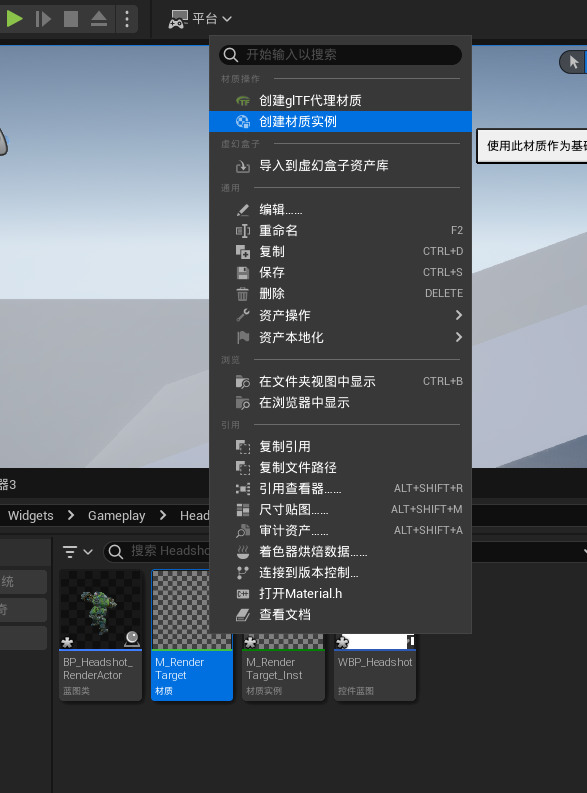Click the steaming bowl icon beside 着色器烘焙数据

click(x=243, y=552)
